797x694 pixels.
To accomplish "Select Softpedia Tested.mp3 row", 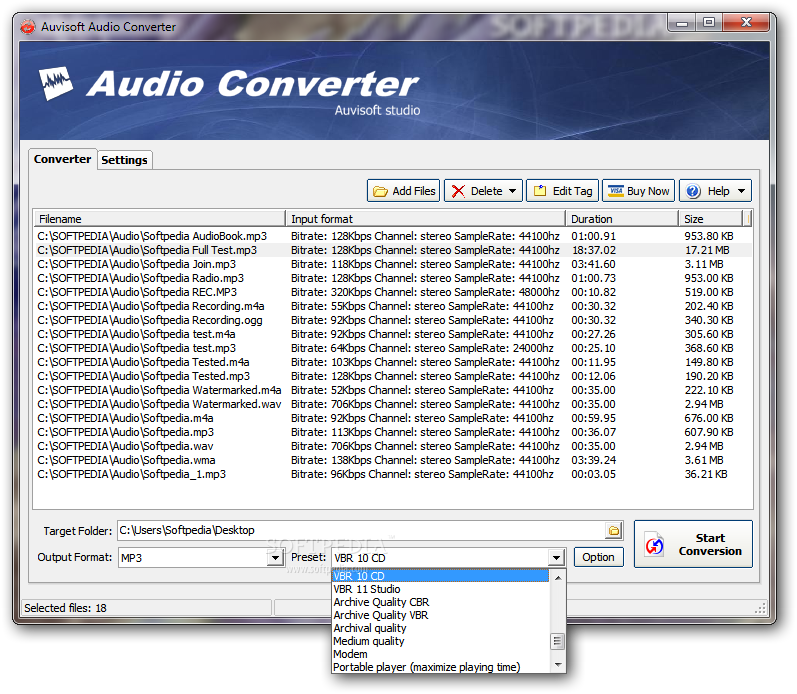I will click(x=392, y=376).
